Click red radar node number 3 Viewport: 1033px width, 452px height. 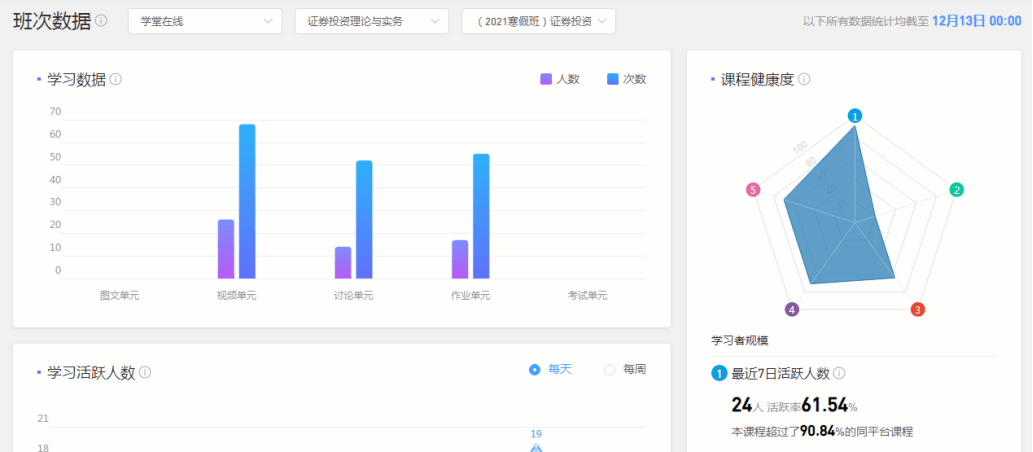point(917,310)
